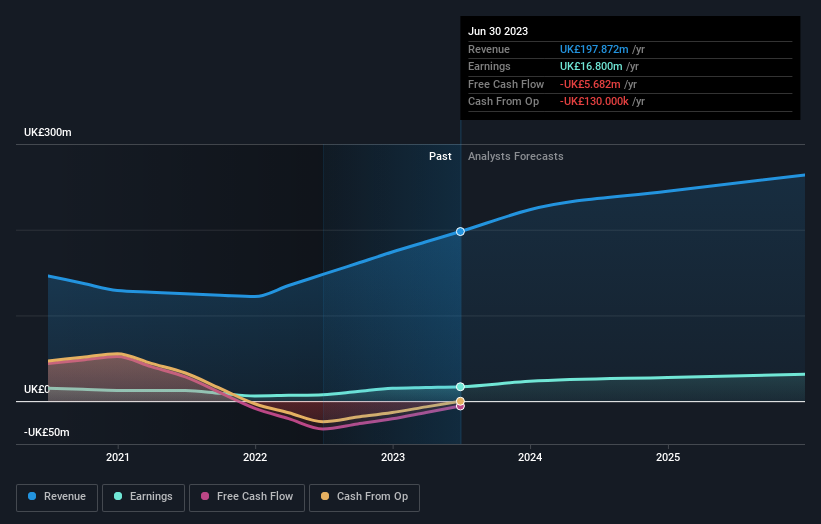The image size is (821, 524).
Task: Click the 2025 x-axis label
Action: (668, 457)
